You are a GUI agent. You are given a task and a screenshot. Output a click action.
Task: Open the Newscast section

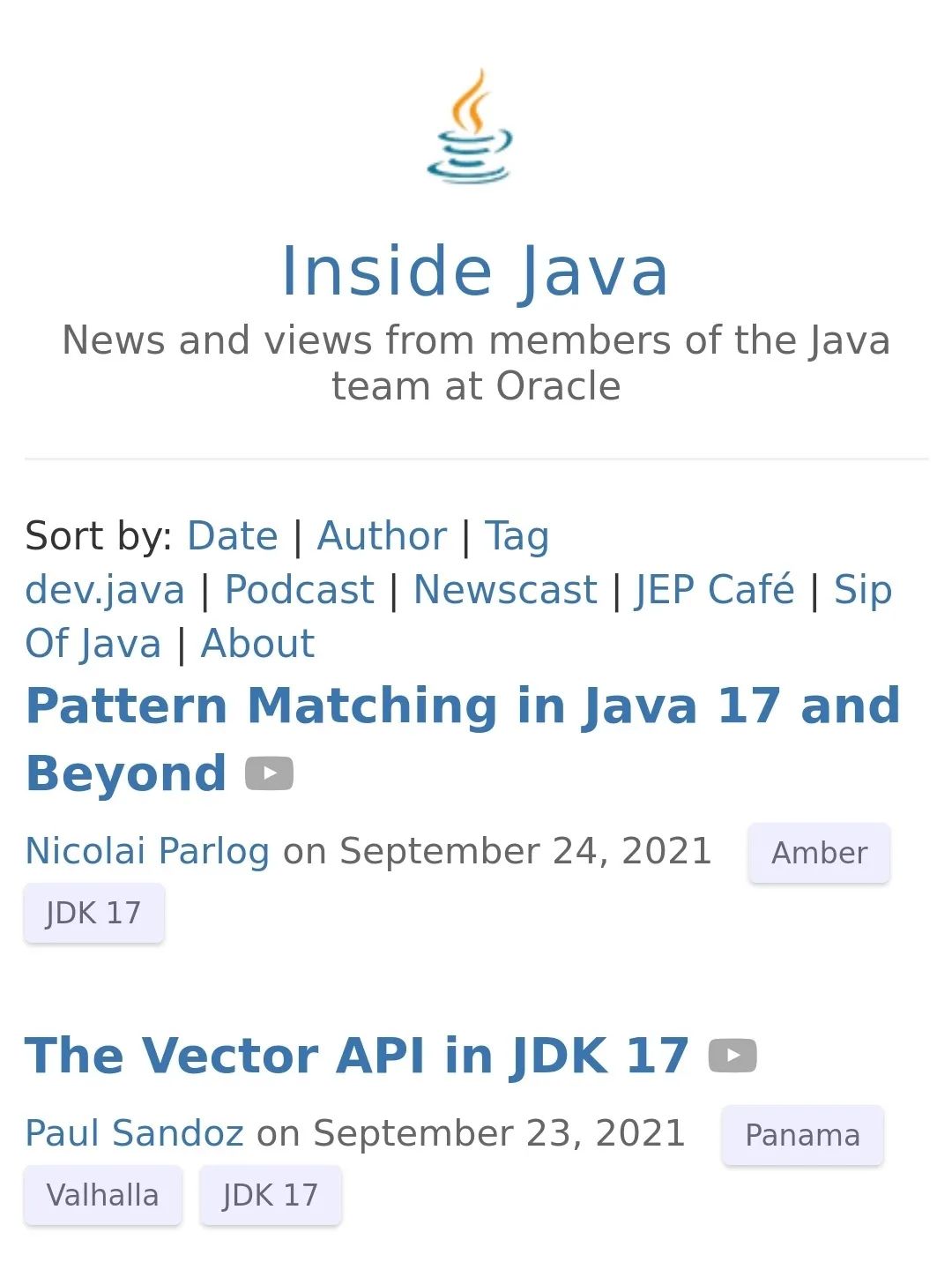[x=505, y=590]
